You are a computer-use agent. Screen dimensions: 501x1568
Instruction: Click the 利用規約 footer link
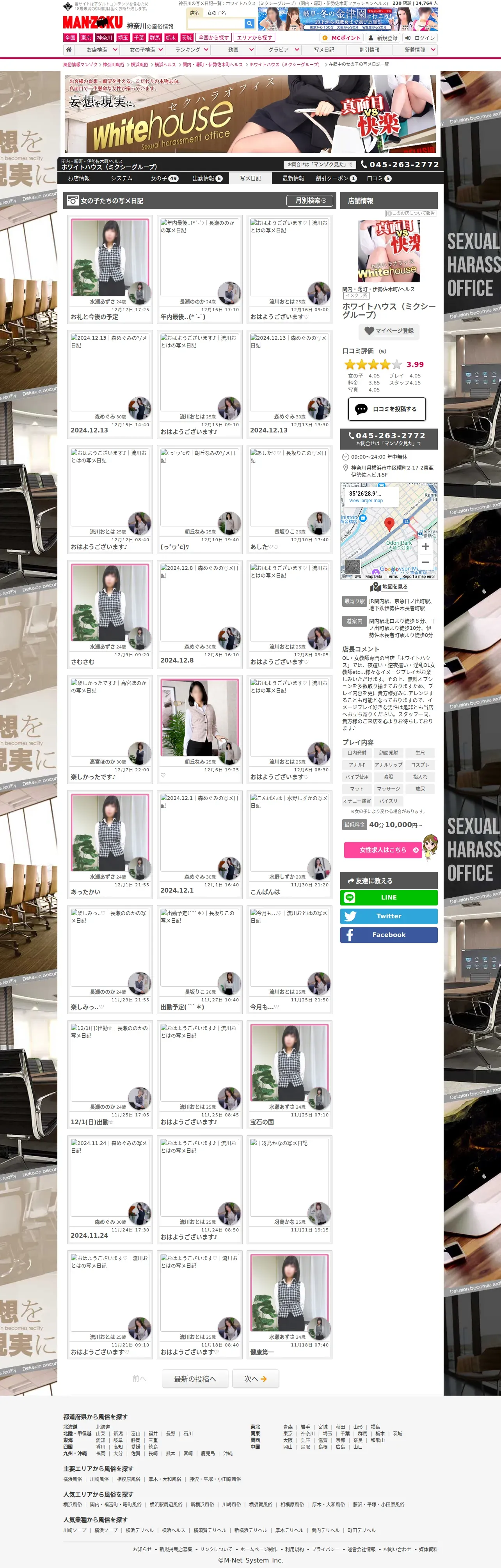pyautogui.click(x=294, y=1549)
